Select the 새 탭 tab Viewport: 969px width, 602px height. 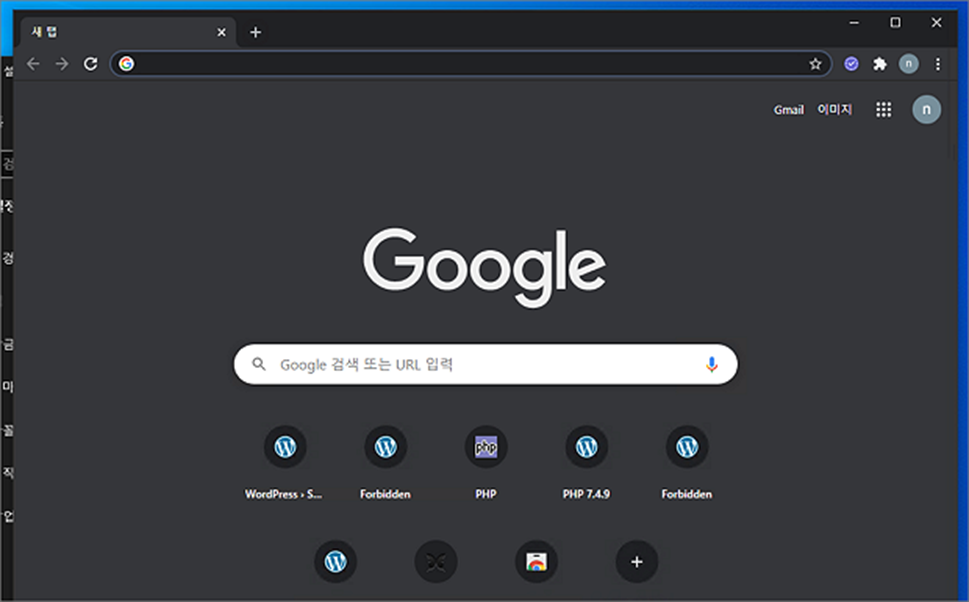point(128,32)
